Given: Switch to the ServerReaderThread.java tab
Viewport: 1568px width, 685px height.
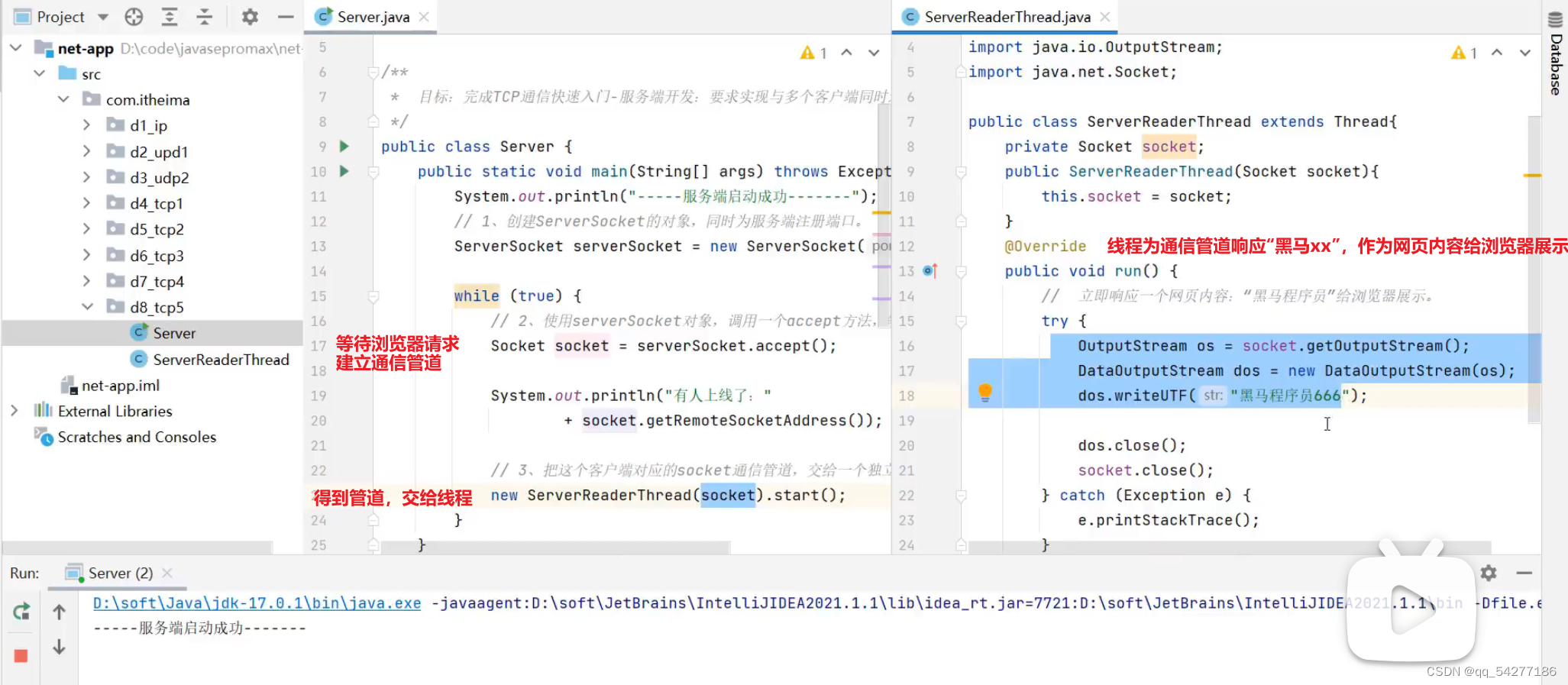Looking at the screenshot, I should [1007, 17].
